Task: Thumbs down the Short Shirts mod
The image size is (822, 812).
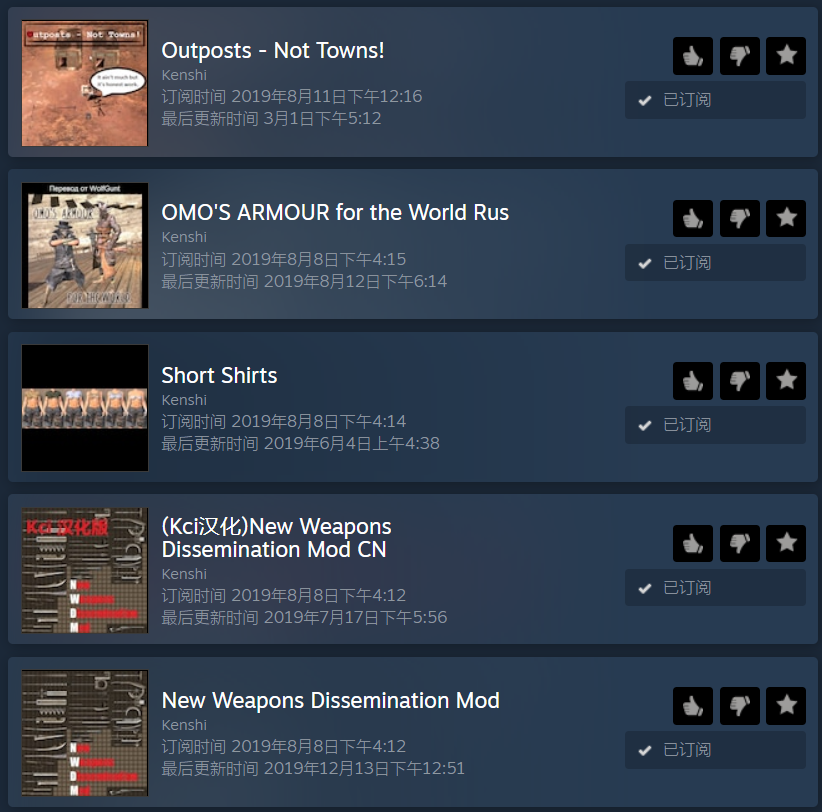Action: (x=739, y=381)
